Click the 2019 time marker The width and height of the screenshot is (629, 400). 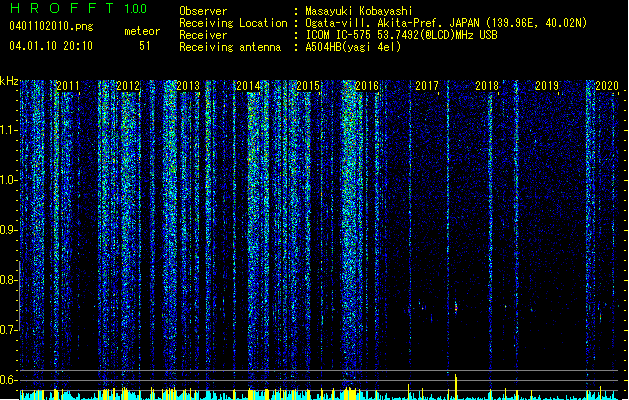[x=547, y=86]
